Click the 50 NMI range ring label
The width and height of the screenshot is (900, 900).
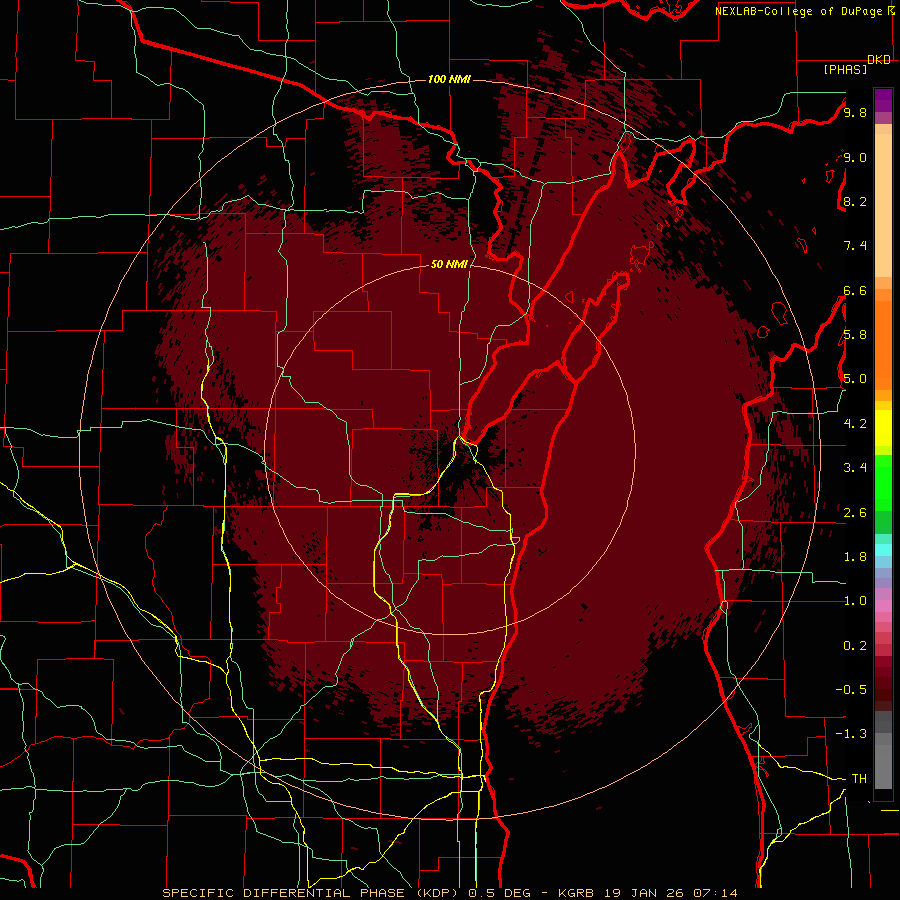coord(449,264)
